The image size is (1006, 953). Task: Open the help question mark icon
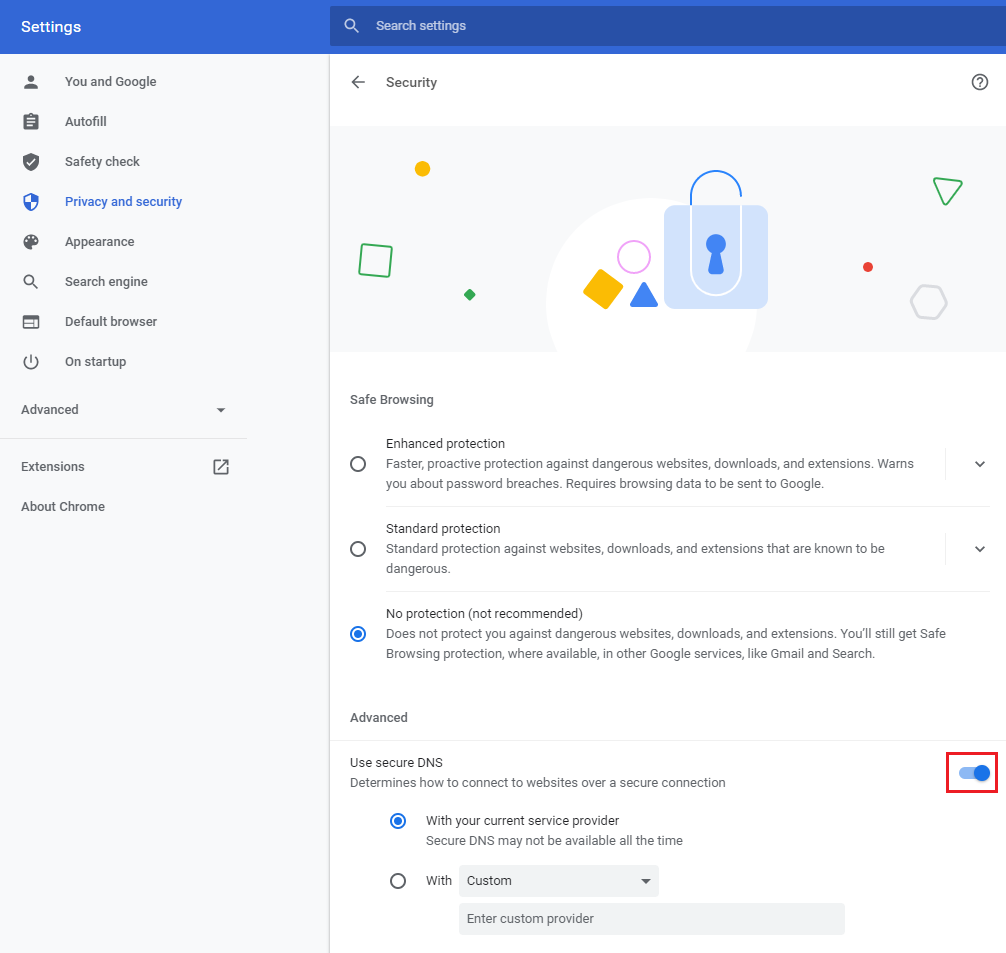tap(979, 82)
